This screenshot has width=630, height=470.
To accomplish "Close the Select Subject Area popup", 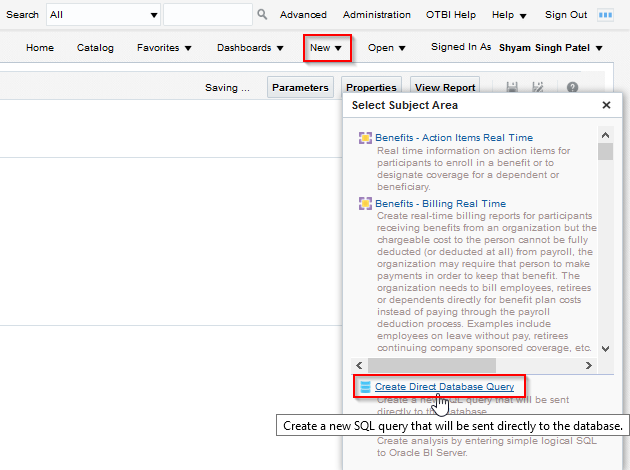I will click(606, 105).
